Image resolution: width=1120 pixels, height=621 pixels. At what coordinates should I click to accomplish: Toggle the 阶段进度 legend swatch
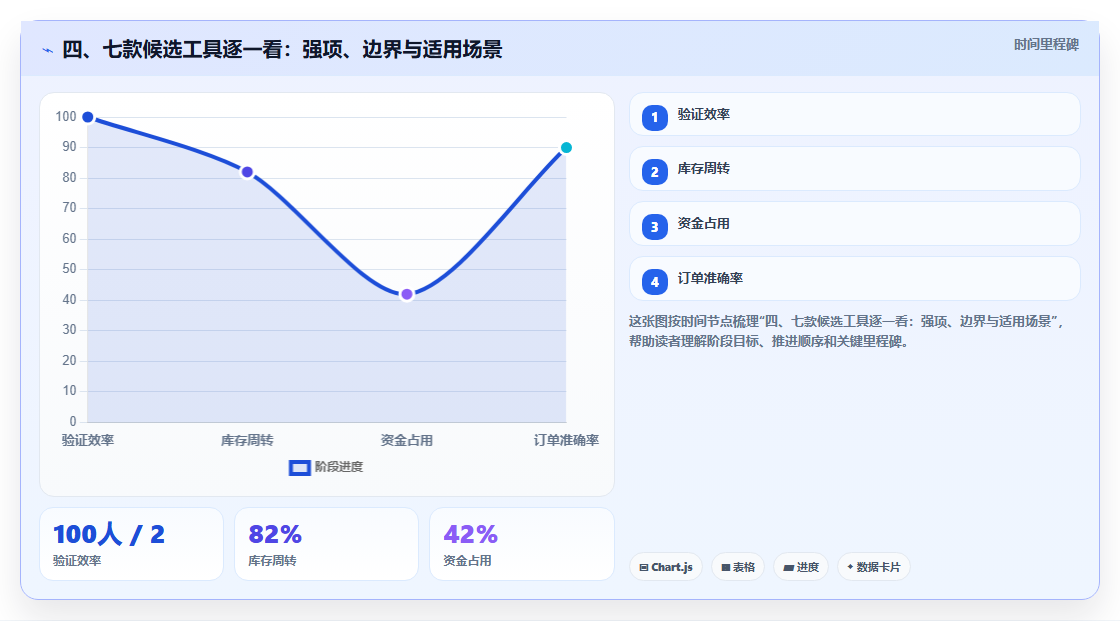tap(299, 468)
